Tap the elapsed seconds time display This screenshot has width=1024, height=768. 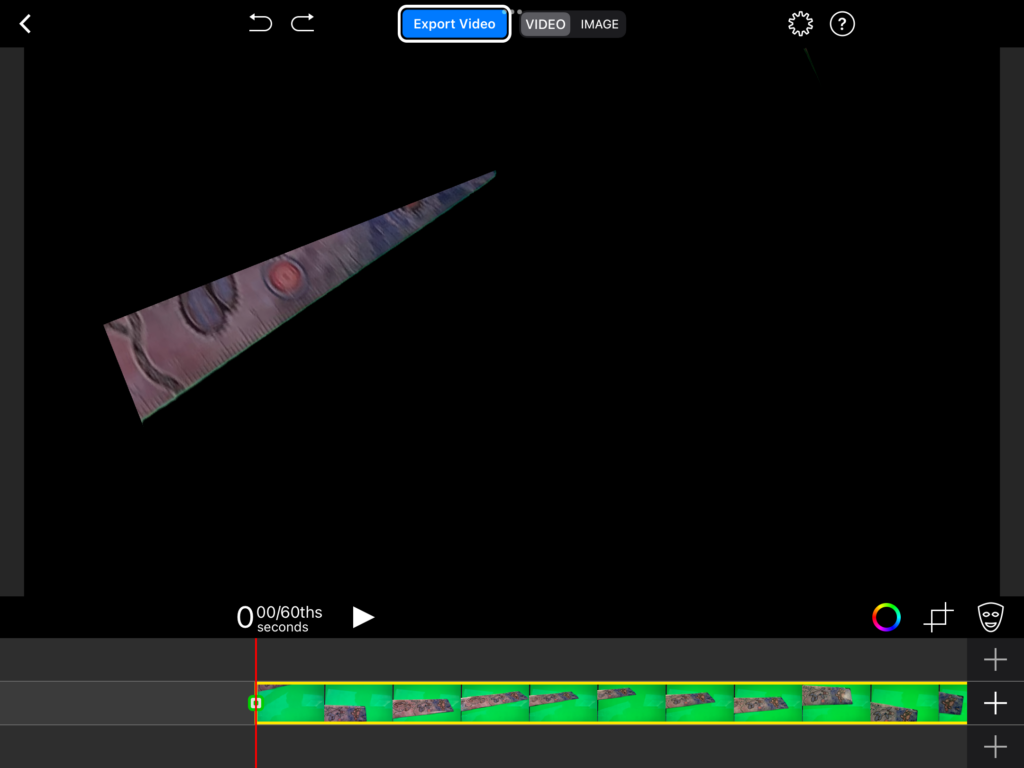[x=280, y=618]
